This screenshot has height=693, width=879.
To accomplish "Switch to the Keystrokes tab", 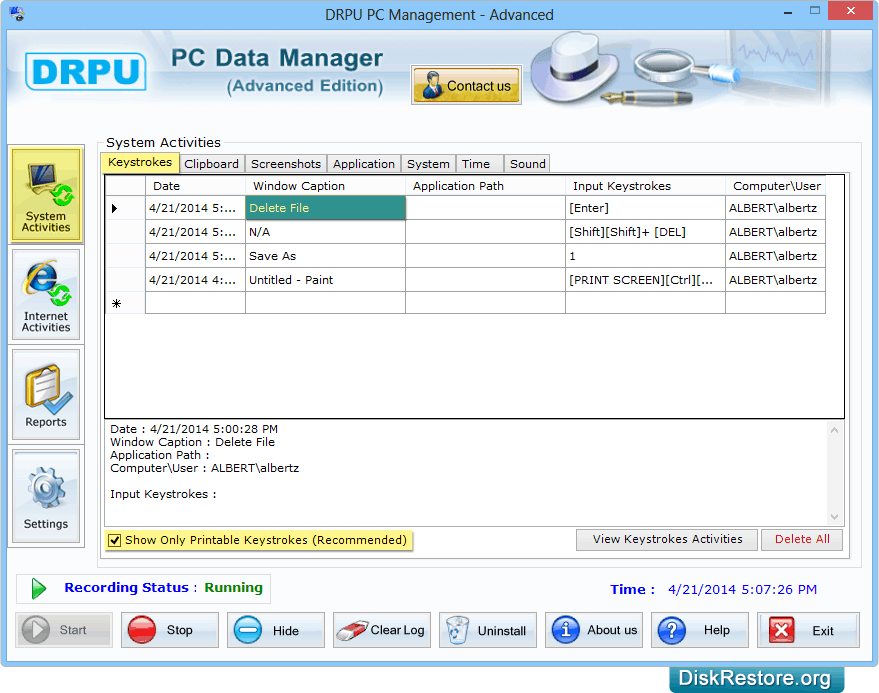I will [x=140, y=163].
